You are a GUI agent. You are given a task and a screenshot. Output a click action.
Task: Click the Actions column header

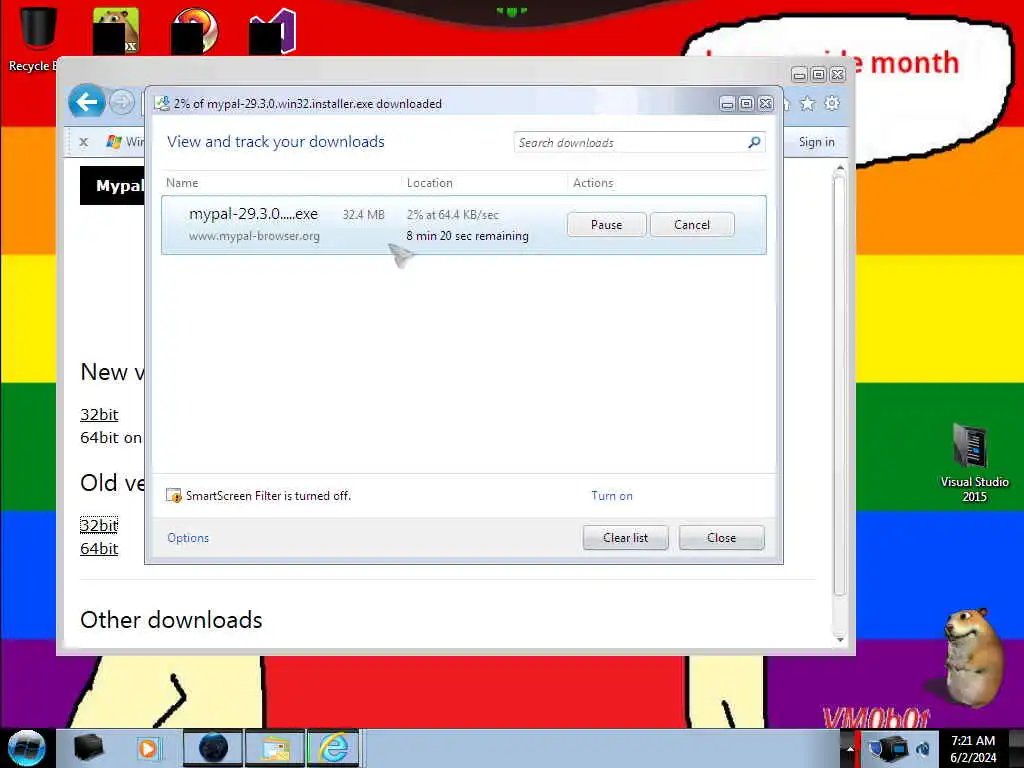point(593,183)
